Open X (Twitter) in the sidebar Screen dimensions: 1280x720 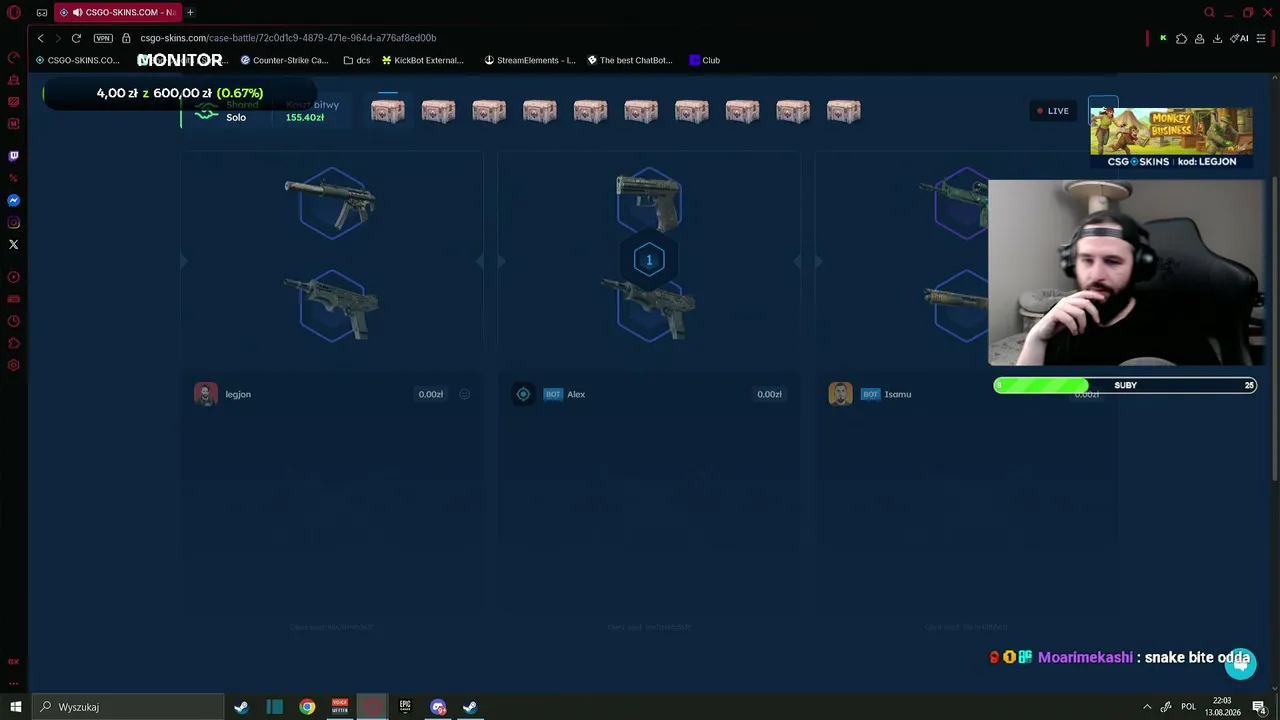pos(14,245)
